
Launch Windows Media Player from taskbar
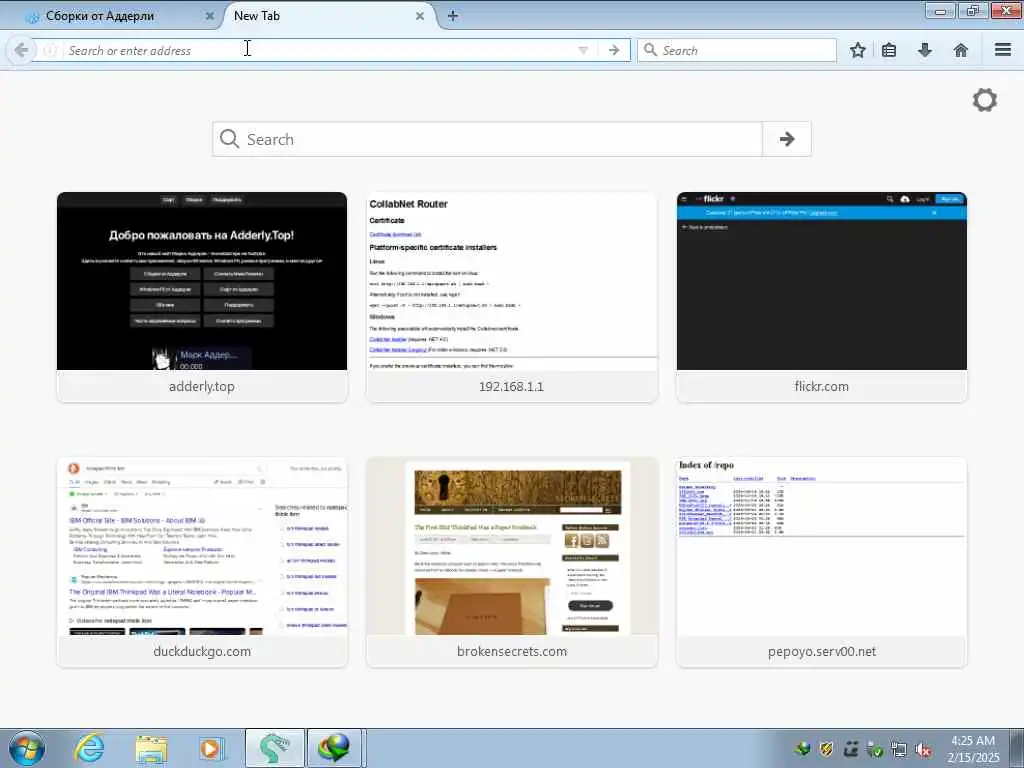(x=212, y=749)
